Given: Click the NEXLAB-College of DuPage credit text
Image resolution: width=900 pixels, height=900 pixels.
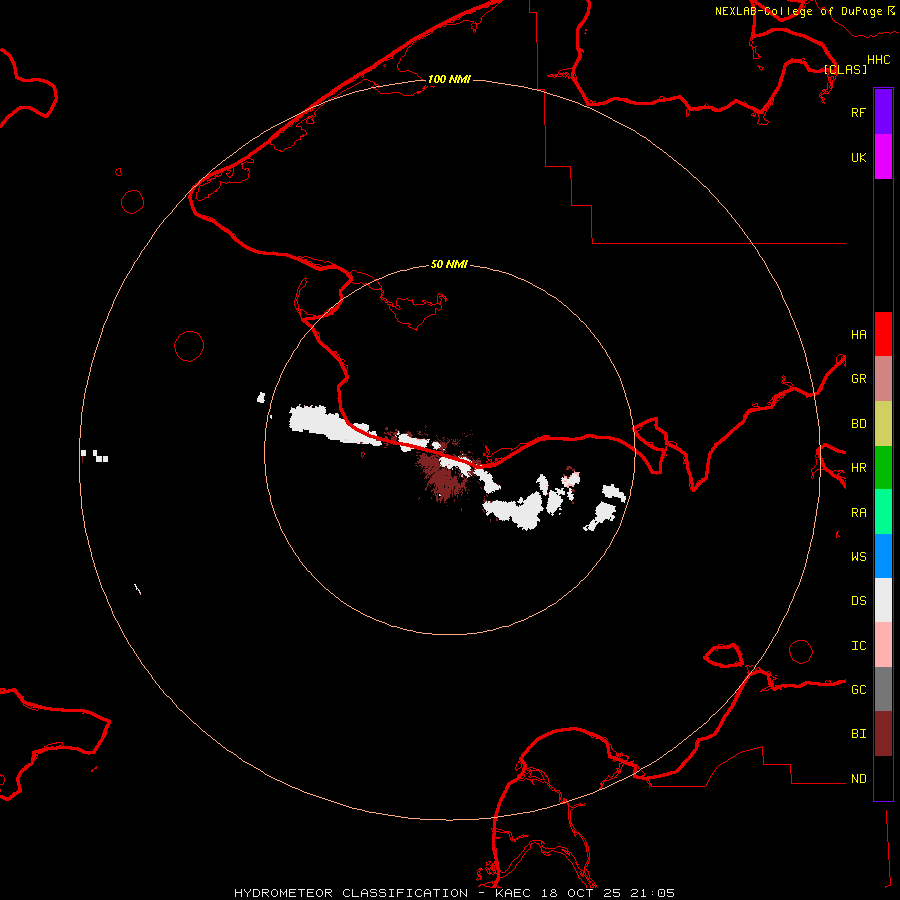Looking at the screenshot, I should click(x=798, y=11).
